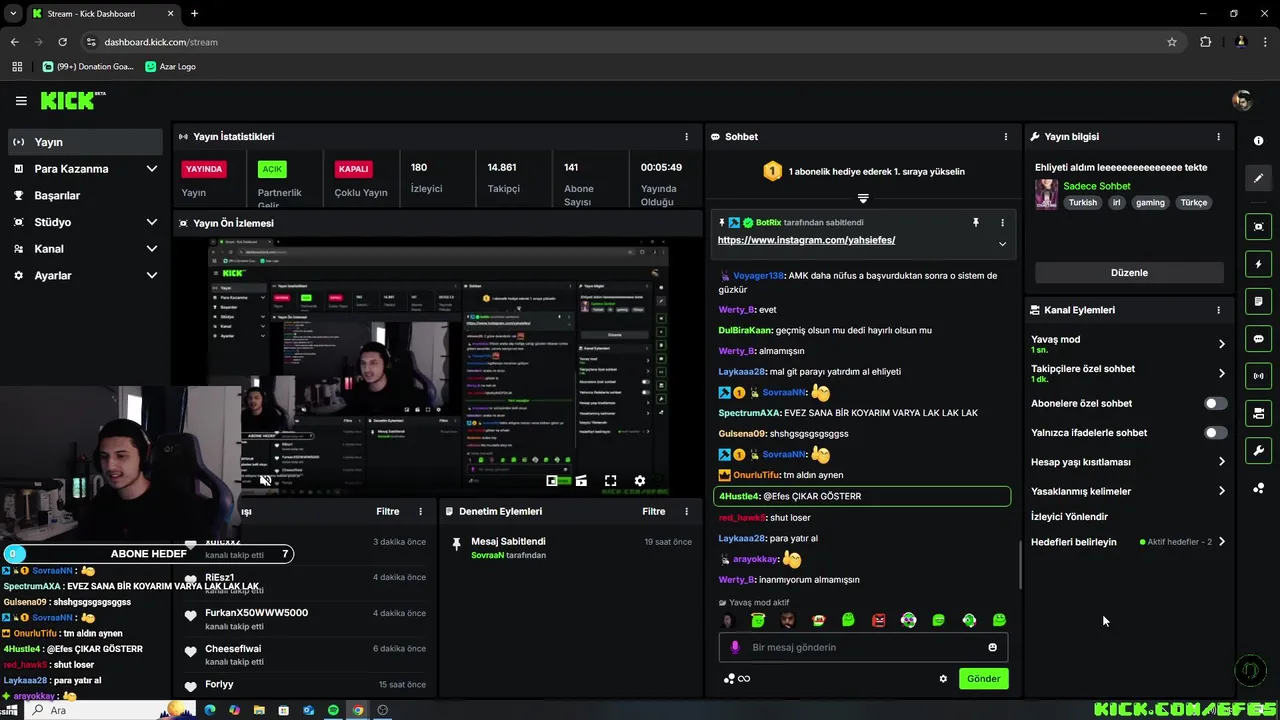Image resolution: width=1280 pixels, height=720 pixels.
Task: Unpin the BotRix pinned message via pin icon
Action: [976, 223]
